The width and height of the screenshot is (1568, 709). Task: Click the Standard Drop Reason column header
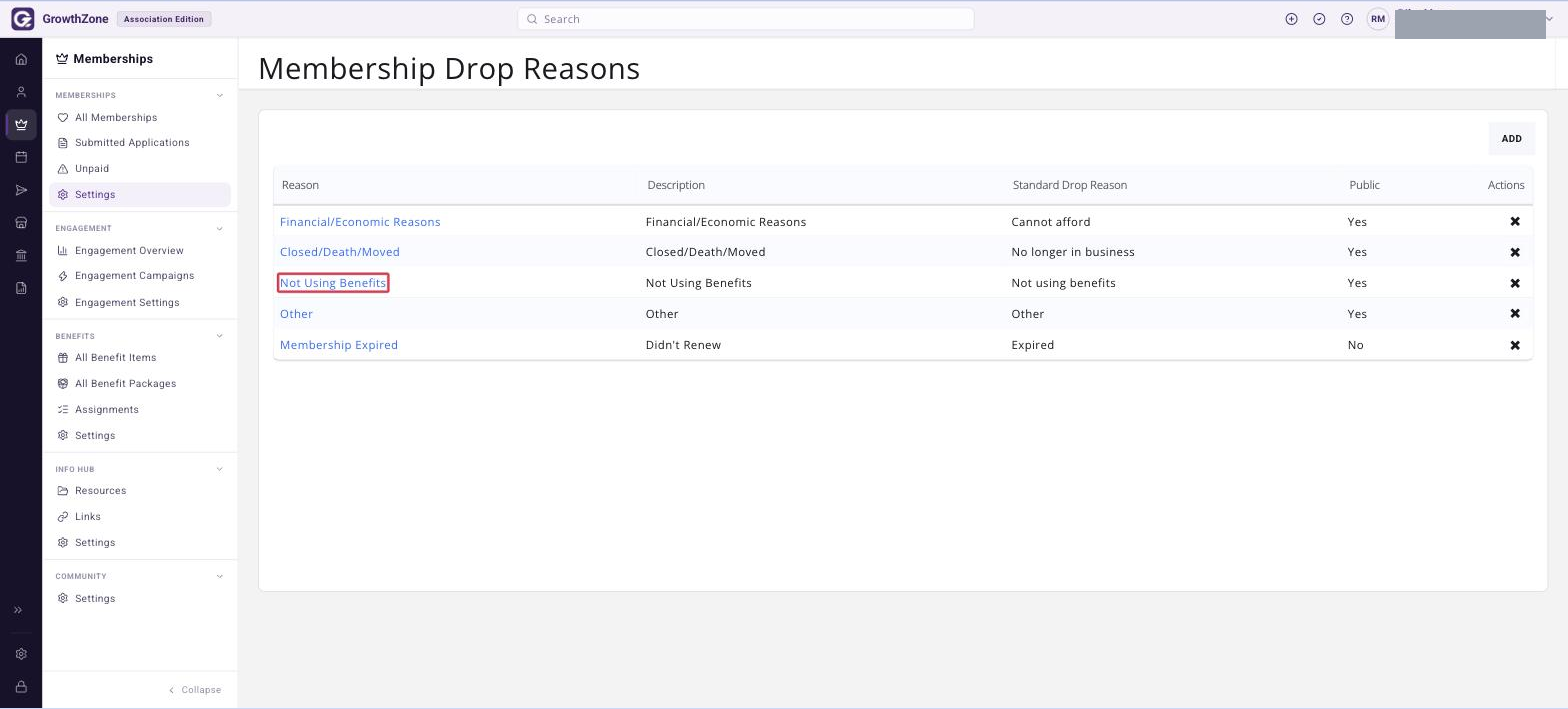(1070, 185)
